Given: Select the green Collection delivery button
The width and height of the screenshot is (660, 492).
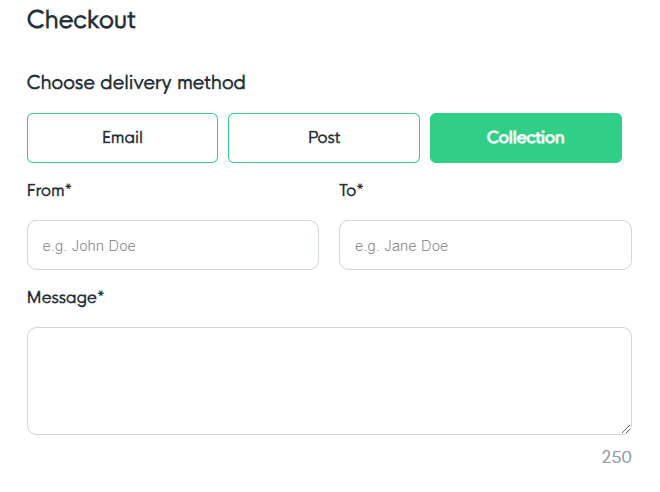Looking at the screenshot, I should click(x=526, y=138).
